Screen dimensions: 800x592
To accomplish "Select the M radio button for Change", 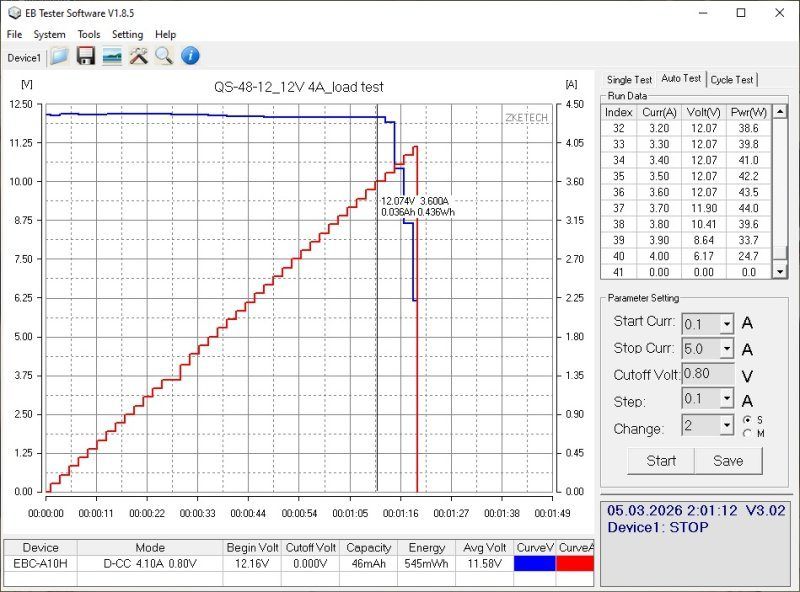I will (x=746, y=433).
